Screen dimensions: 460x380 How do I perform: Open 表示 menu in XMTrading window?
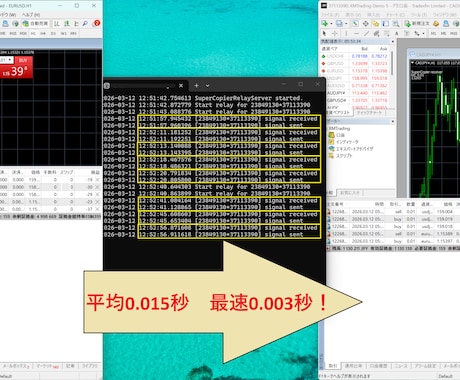(x=353, y=15)
